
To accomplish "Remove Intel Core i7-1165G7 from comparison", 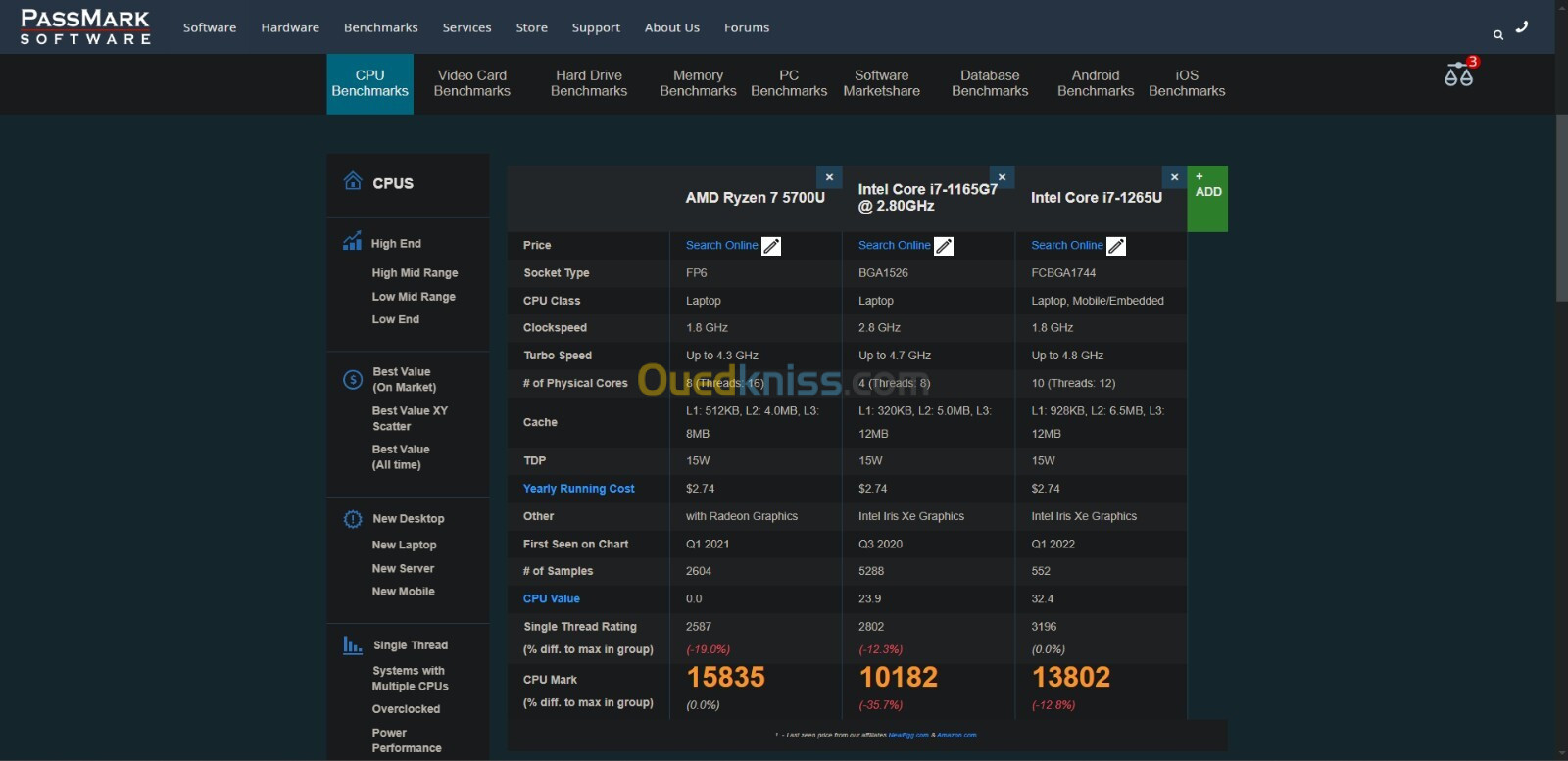I will [1002, 177].
